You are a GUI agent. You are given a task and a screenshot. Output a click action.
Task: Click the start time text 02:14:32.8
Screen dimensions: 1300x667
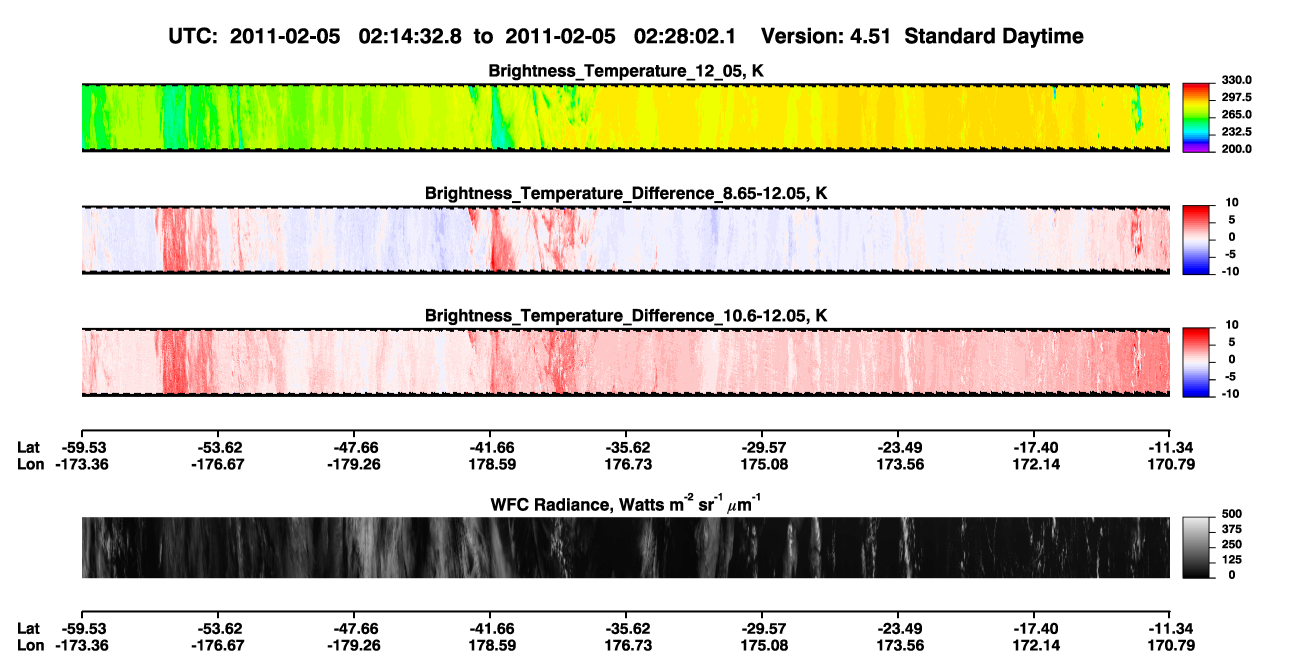point(412,36)
